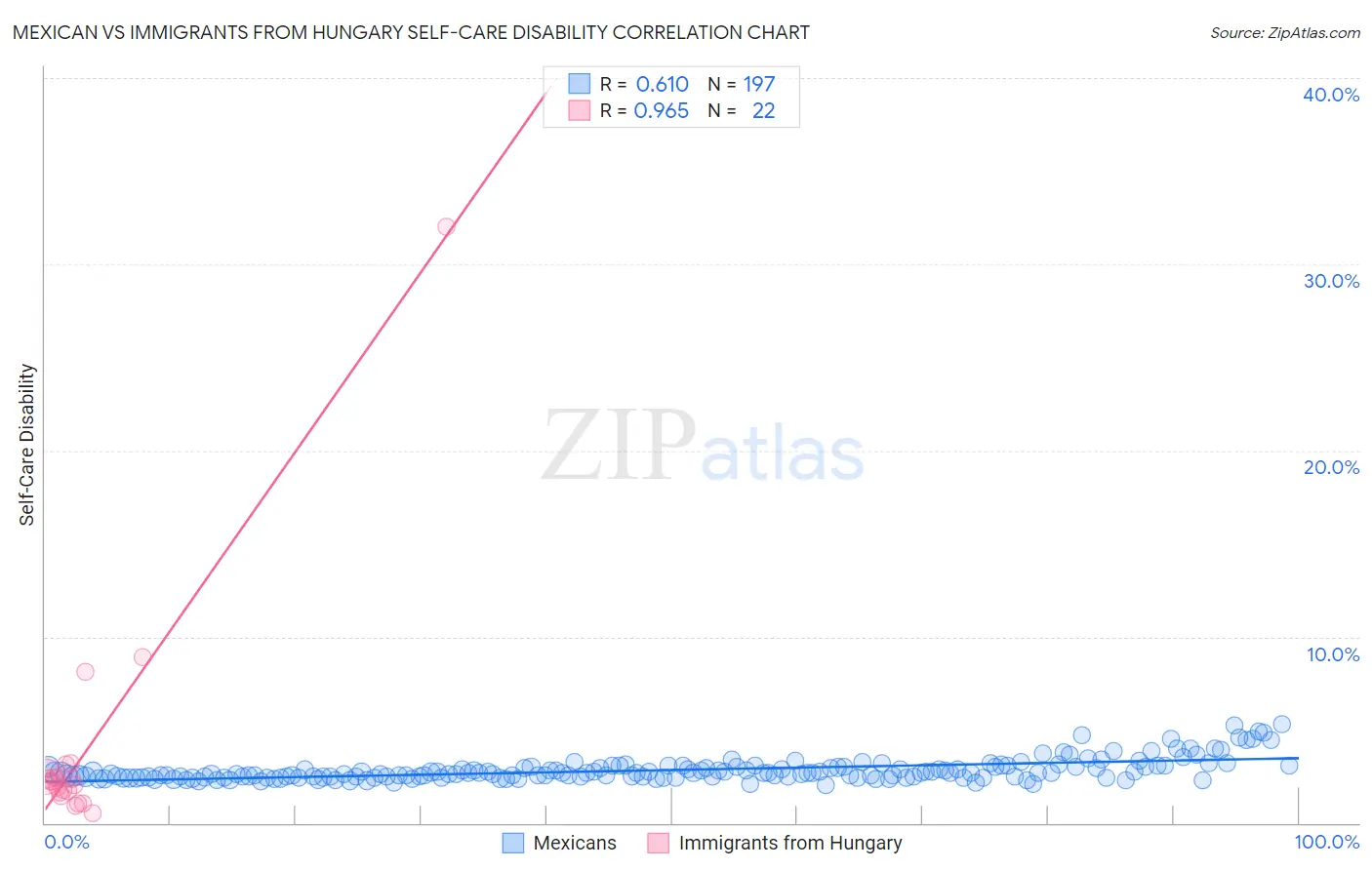Screen dimensions: 1372x870
Task: Click the blue Mexicans legend swatch
Action: click(x=513, y=843)
